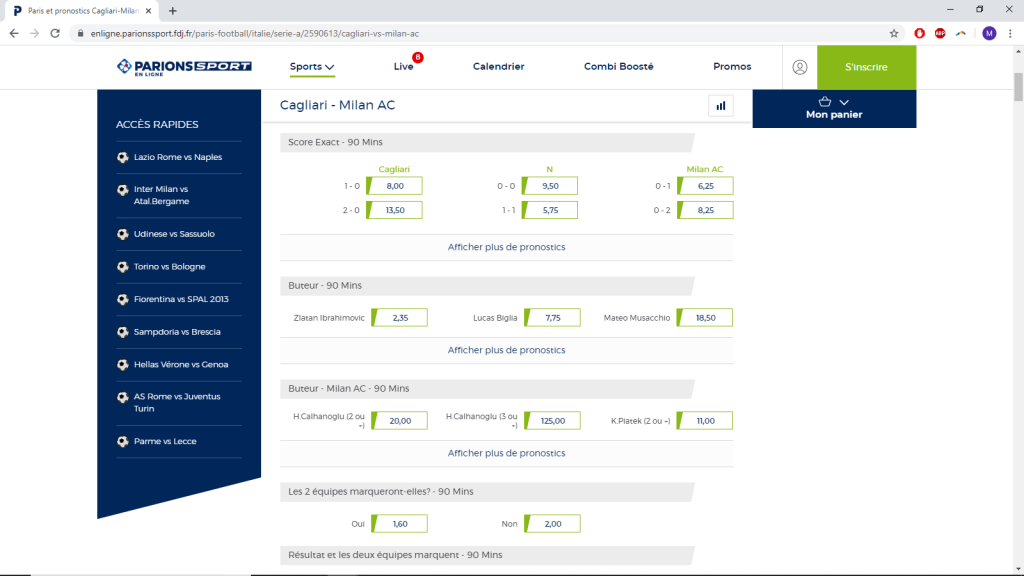Viewport: 1024px width, 576px height.
Task: Open Udinese vs Sassuolo match link
Action: (x=174, y=234)
